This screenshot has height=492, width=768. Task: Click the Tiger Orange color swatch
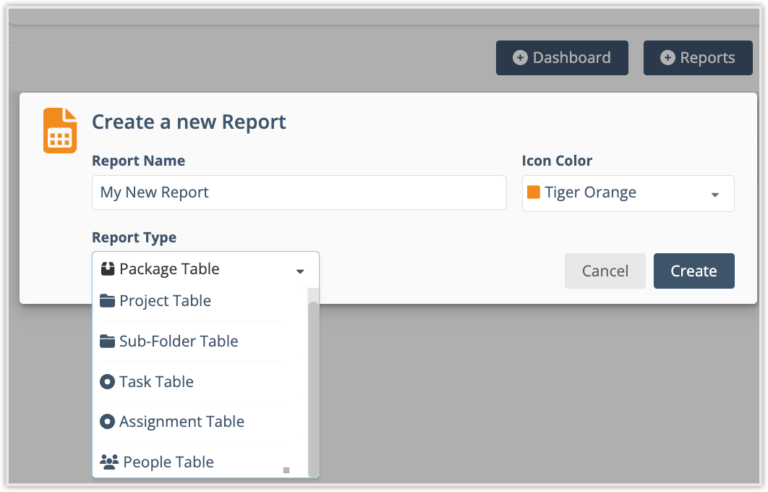(534, 193)
